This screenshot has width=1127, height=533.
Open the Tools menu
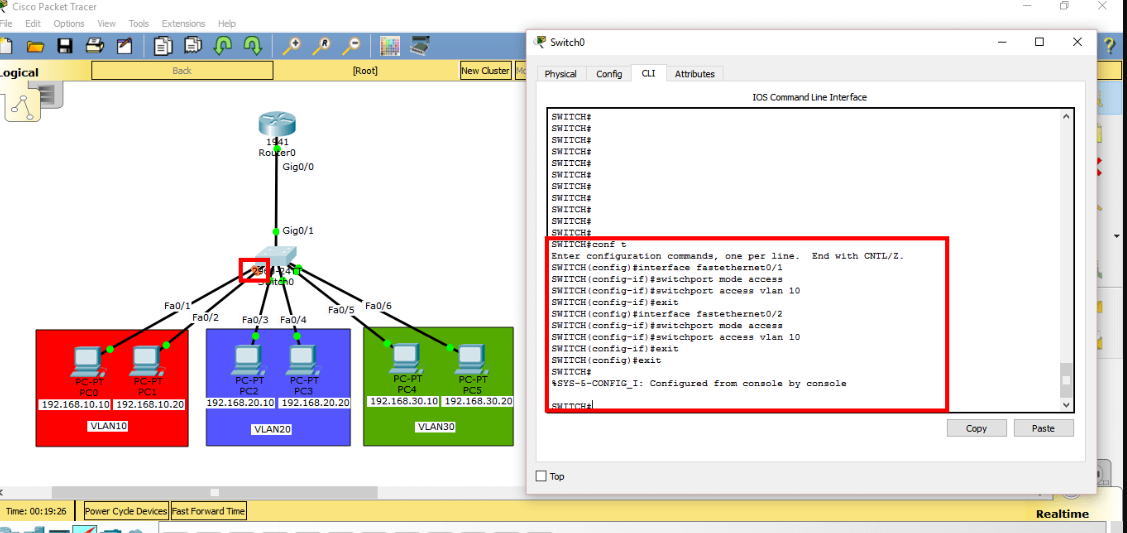[x=139, y=24]
